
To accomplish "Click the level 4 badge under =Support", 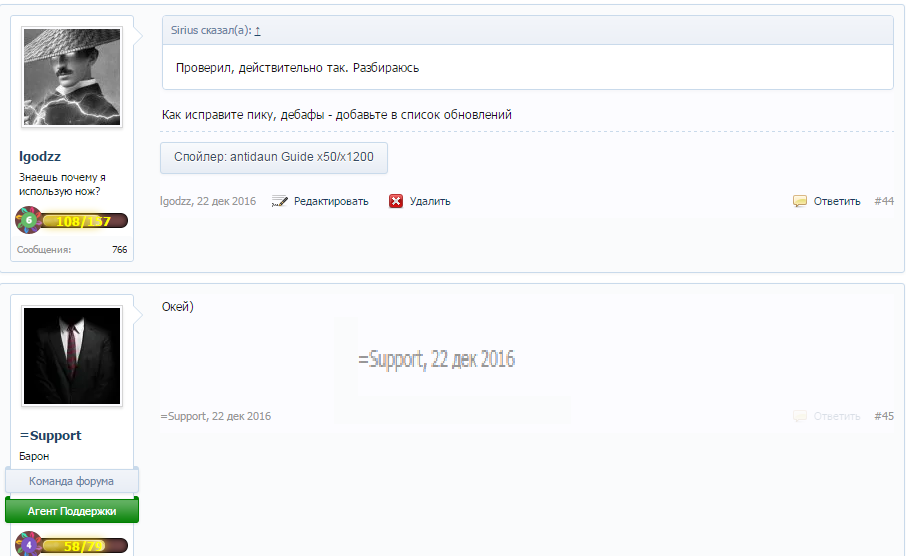I will click(x=28, y=546).
